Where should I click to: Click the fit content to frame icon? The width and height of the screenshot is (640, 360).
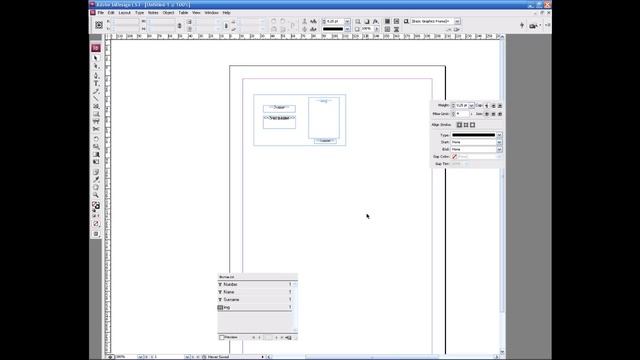click(x=387, y=21)
